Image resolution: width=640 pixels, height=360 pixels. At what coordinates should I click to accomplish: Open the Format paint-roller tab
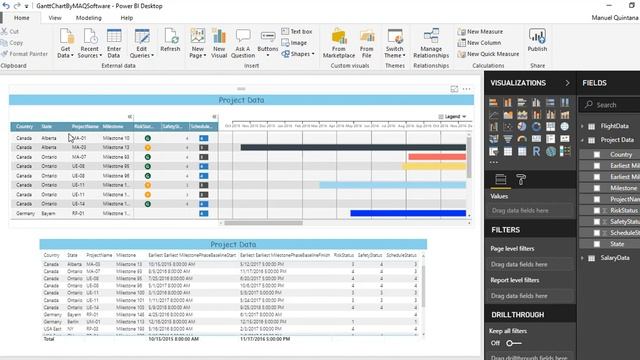click(x=521, y=180)
